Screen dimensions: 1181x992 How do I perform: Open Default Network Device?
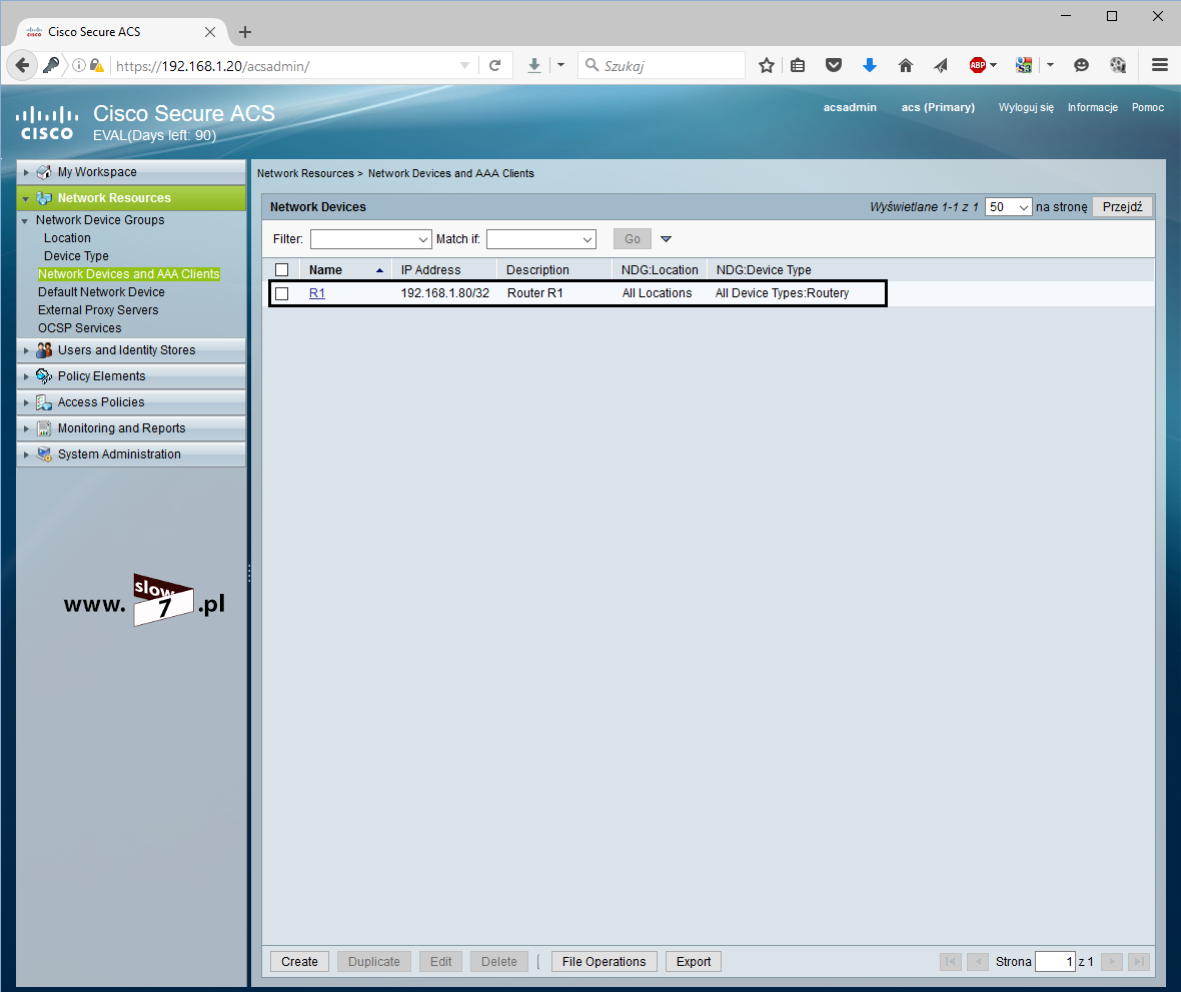[101, 292]
